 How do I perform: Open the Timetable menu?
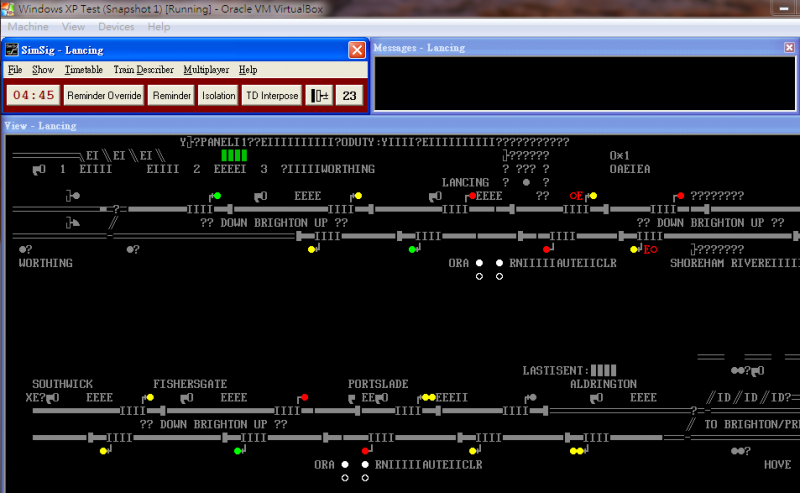click(83, 69)
